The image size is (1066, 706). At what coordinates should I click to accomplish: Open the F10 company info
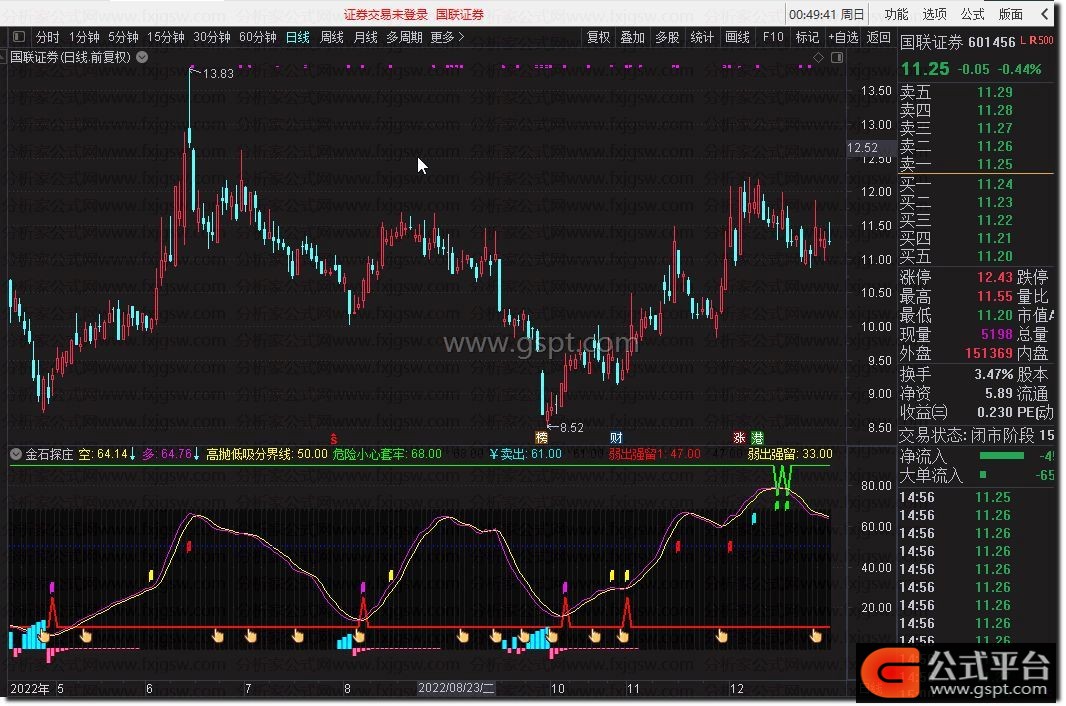(x=773, y=37)
